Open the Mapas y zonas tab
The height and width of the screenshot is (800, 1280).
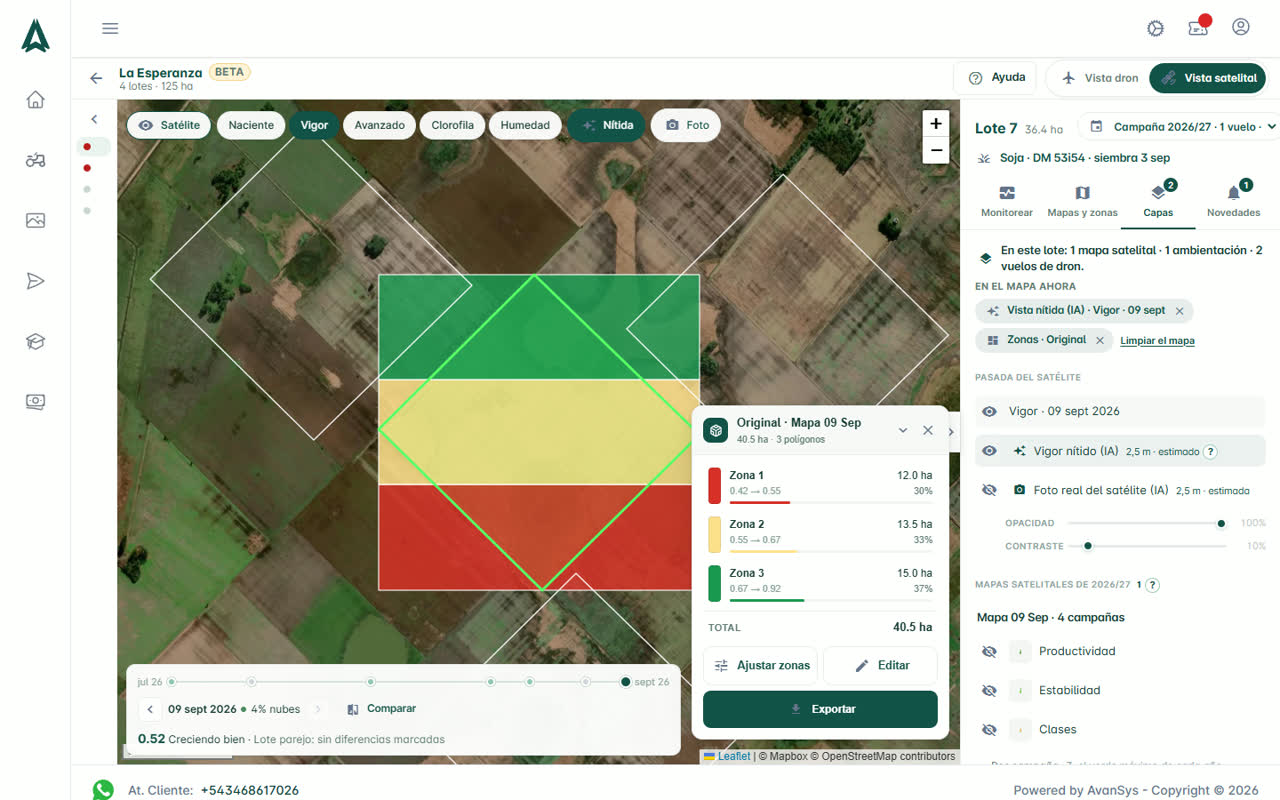click(x=1082, y=200)
